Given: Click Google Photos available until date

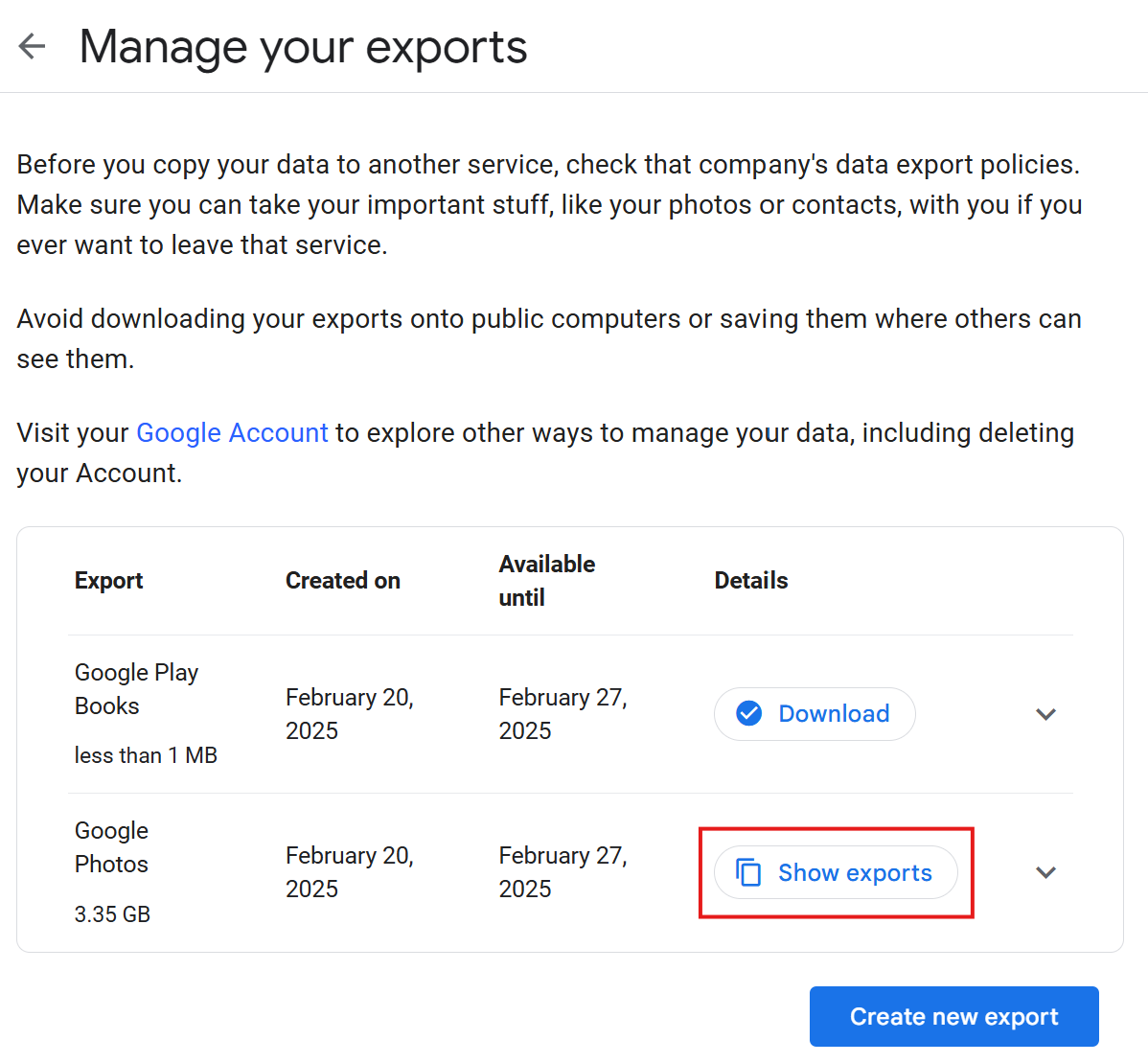Looking at the screenshot, I should tap(563, 872).
